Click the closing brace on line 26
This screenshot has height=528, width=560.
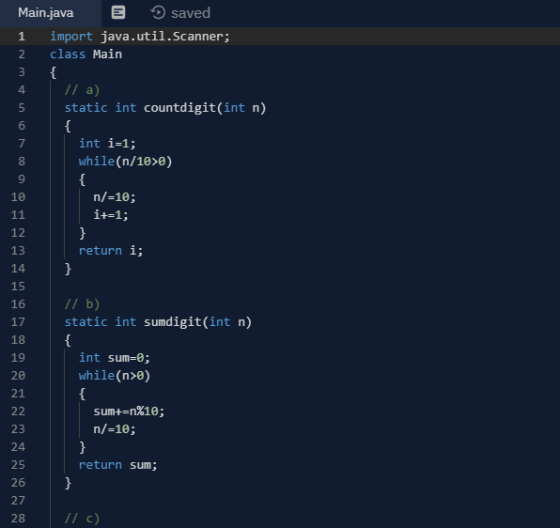tap(68, 483)
